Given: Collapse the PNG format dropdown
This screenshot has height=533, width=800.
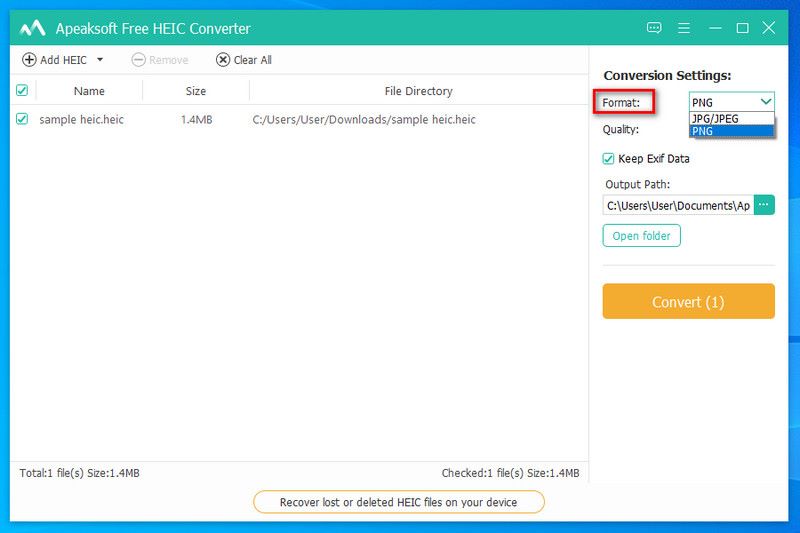Looking at the screenshot, I should click(731, 102).
